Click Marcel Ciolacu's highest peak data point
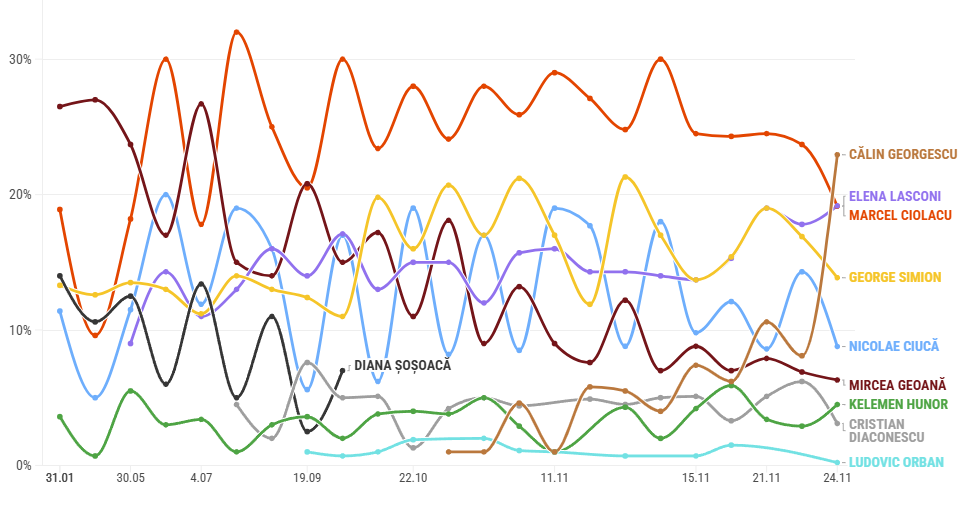975x513 pixels. tap(236, 32)
